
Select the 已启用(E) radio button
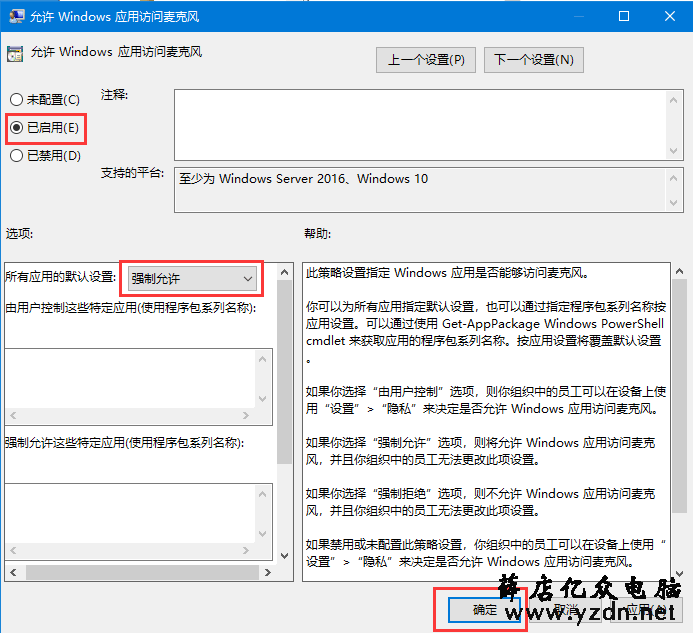pos(45,128)
